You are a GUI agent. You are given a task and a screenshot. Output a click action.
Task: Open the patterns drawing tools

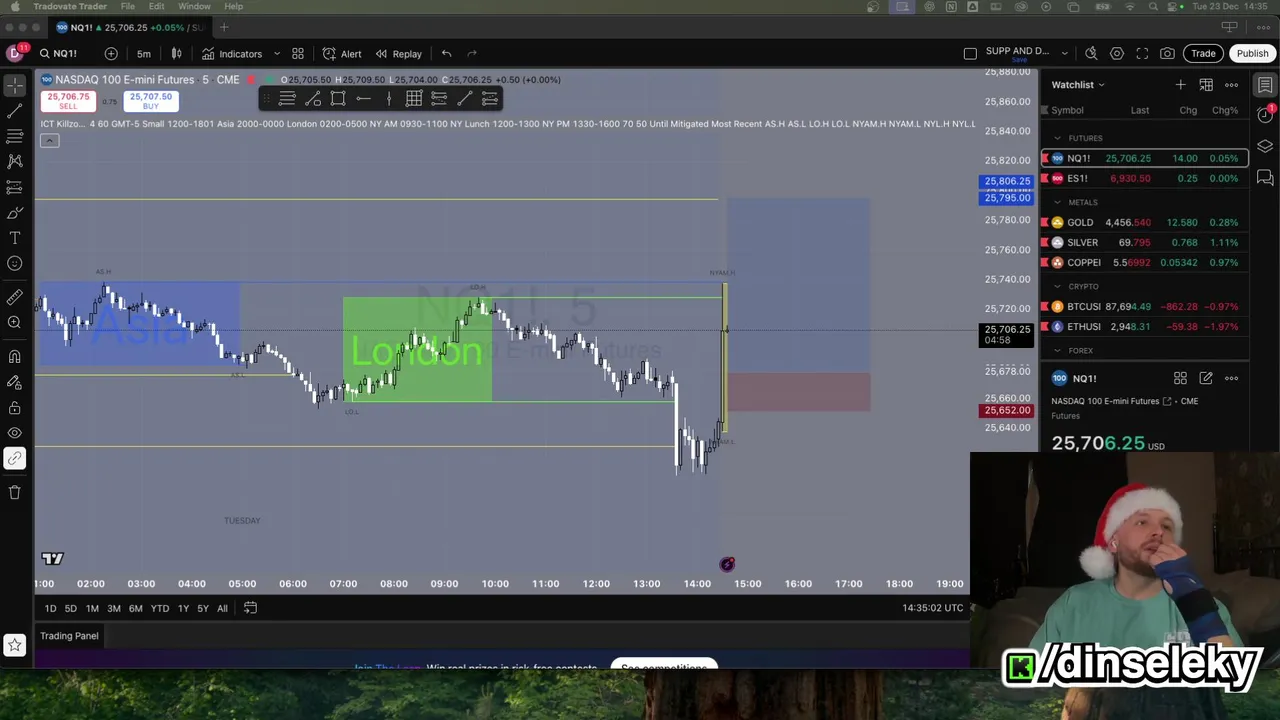pos(15,161)
